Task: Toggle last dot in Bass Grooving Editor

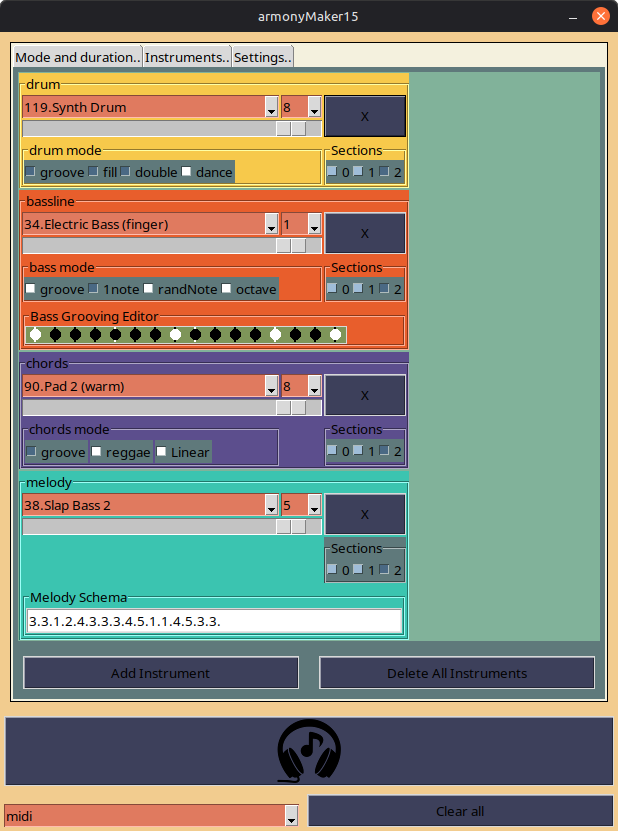Action: [x=336, y=334]
